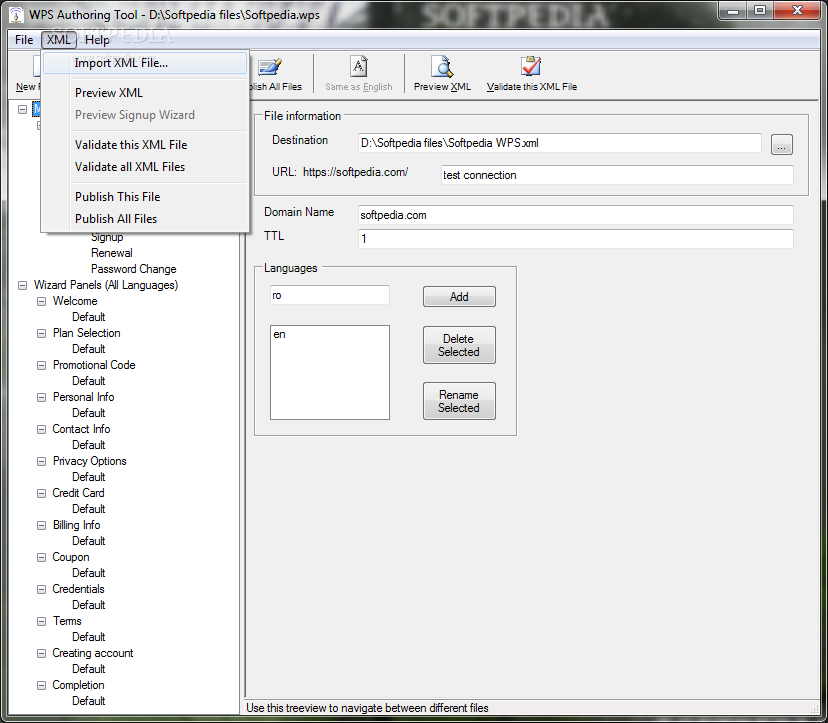Collapse the Welcome tree node
828x723 pixels.
[41, 302]
